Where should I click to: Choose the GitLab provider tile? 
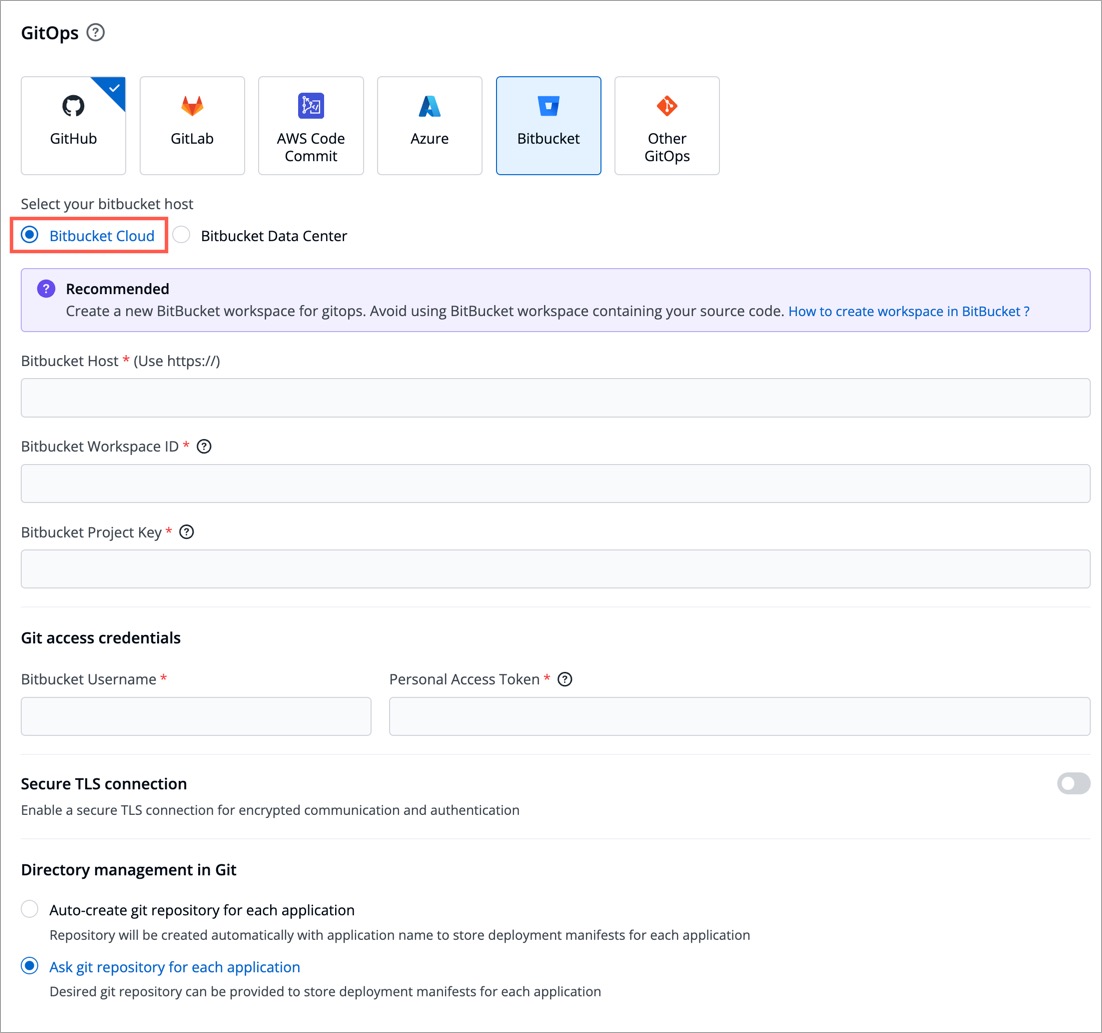192,125
